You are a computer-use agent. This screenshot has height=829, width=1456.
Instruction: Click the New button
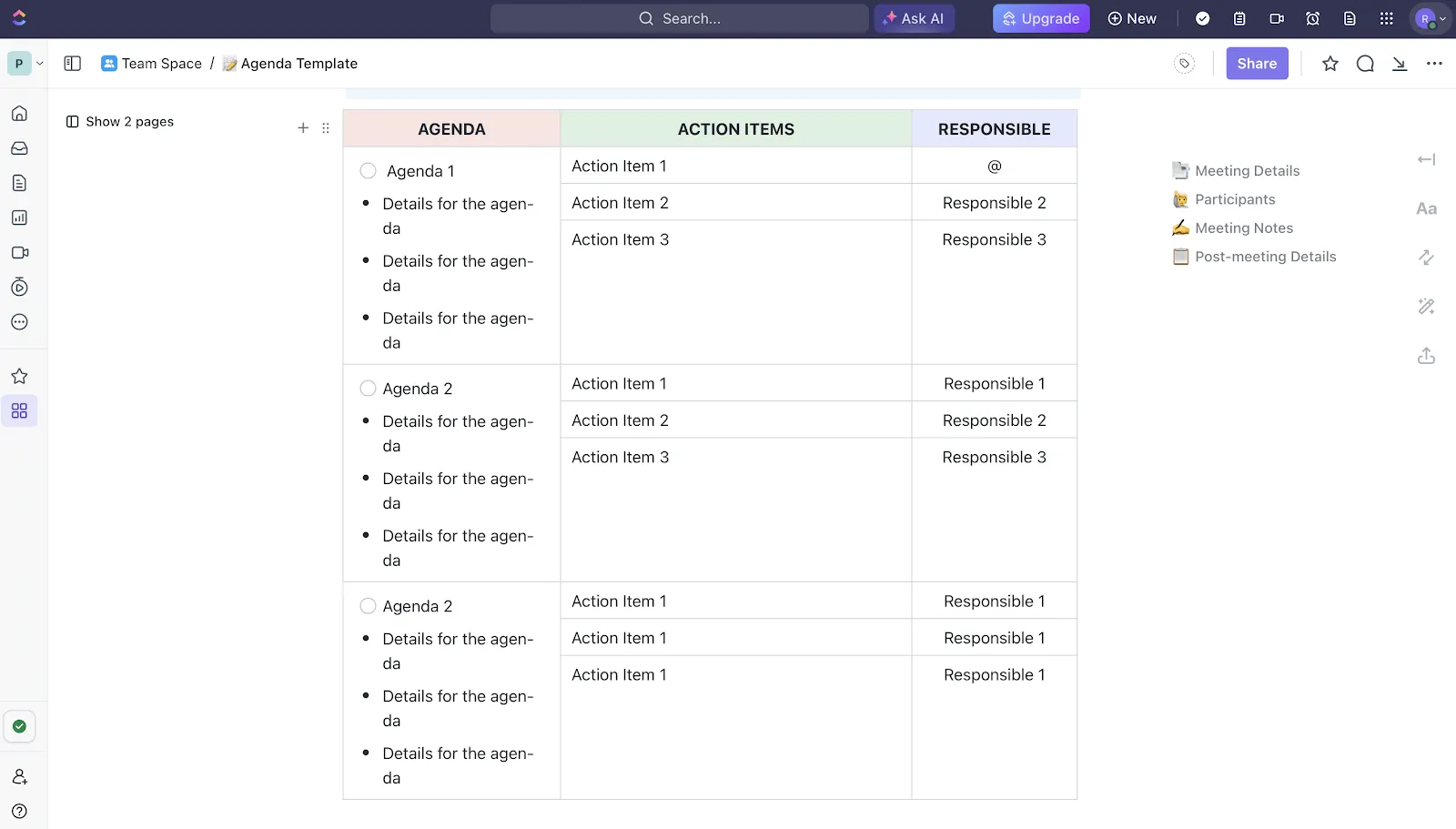(x=1132, y=18)
